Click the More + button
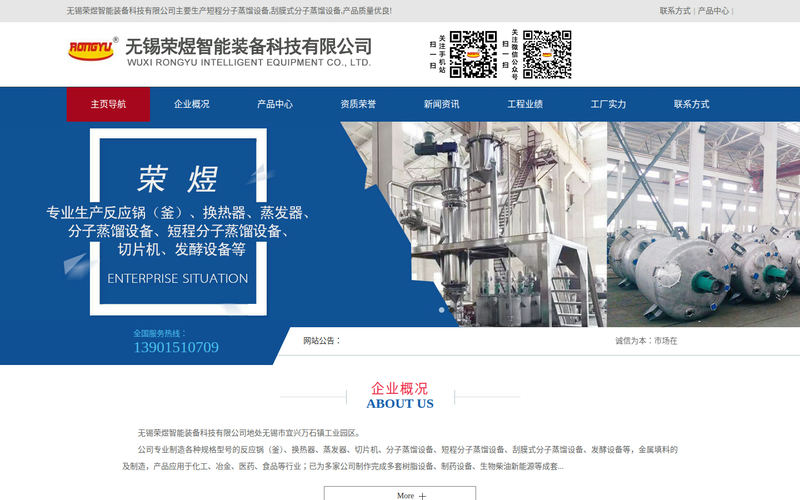The image size is (800, 500). 400,493
